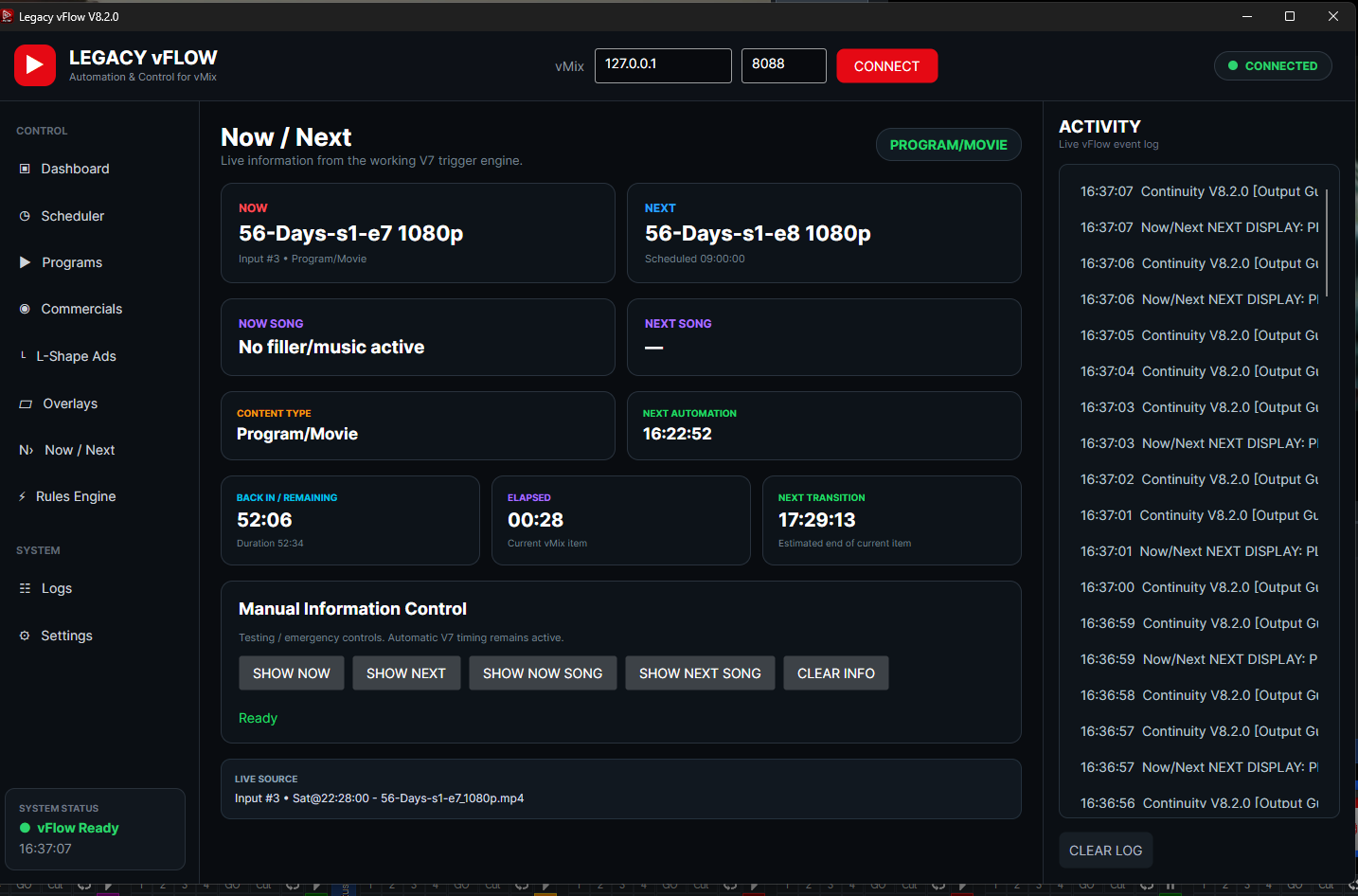Click the Dashboard sidebar icon
1358x896 pixels.
point(25,169)
